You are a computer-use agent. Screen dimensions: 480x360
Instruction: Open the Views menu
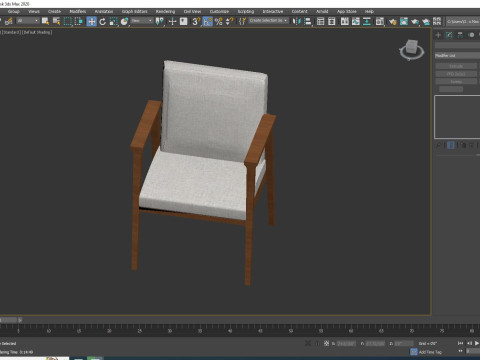[34, 11]
